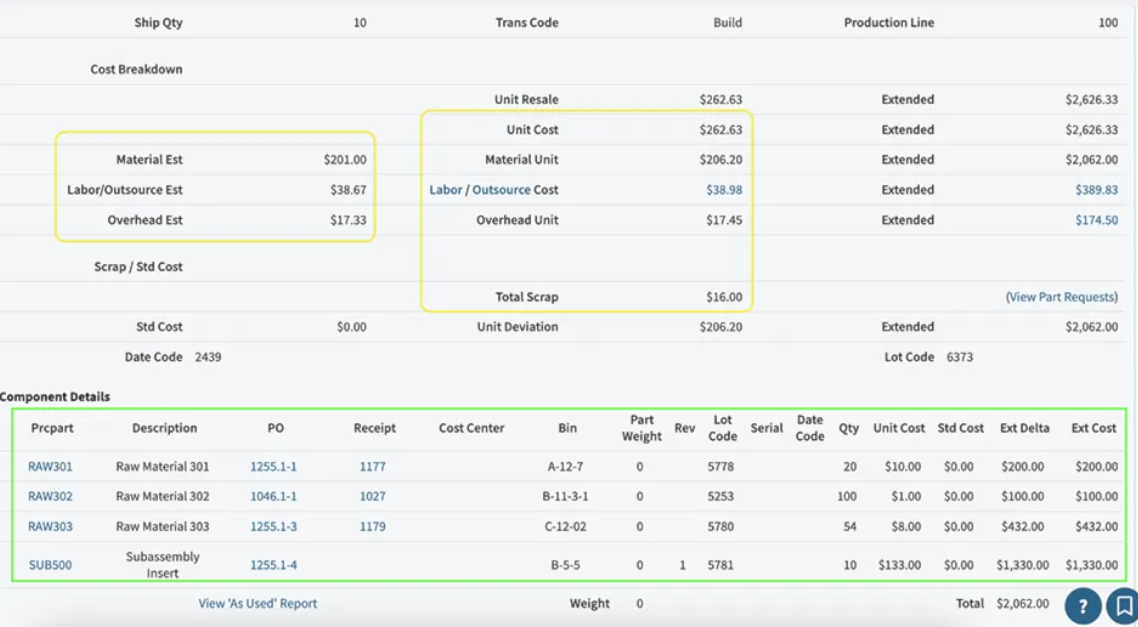Open the RAW302 part link
This screenshot has height=627, width=1138.
pyautogui.click(x=50, y=497)
